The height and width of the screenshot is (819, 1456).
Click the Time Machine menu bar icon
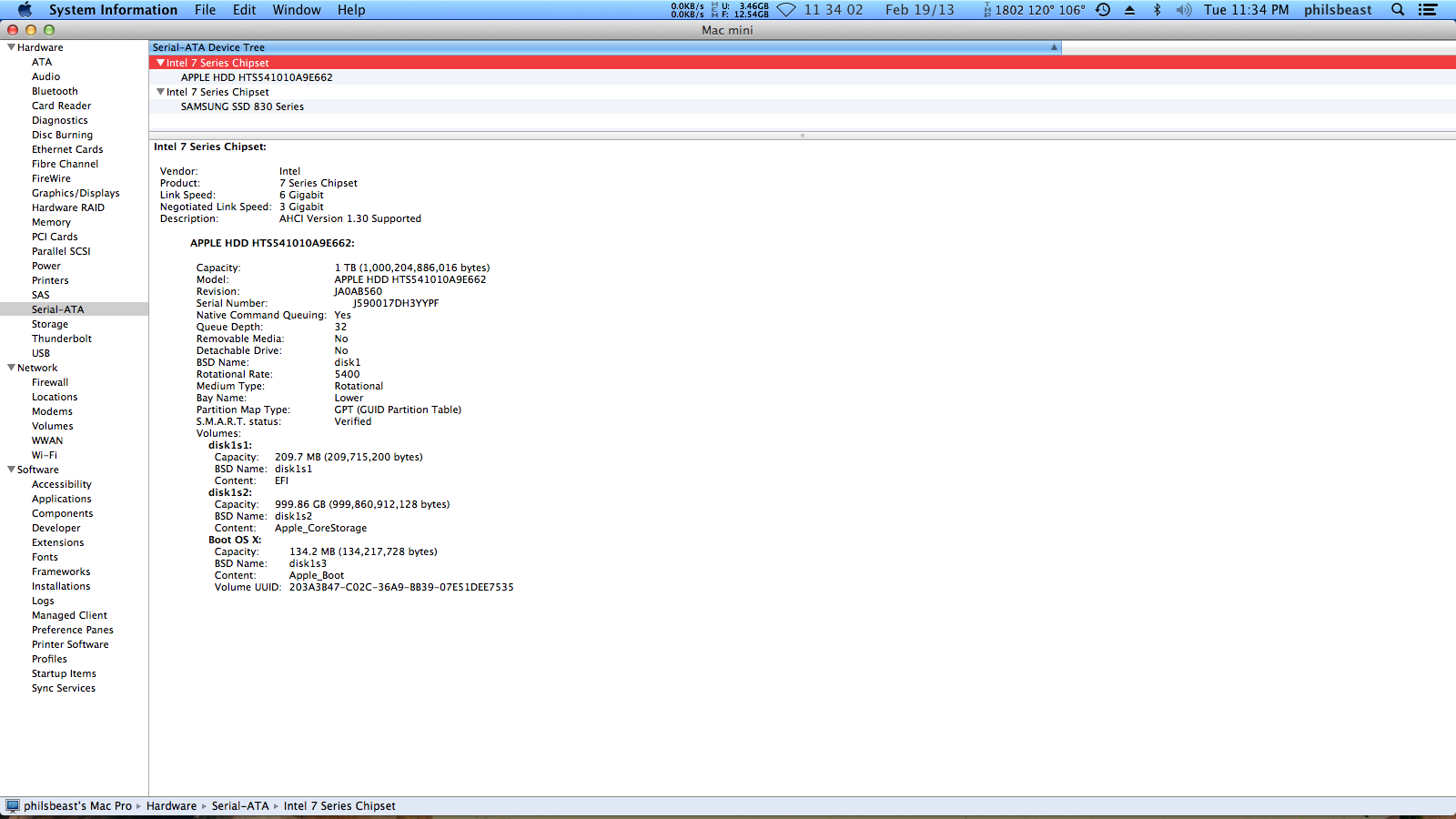(x=1103, y=9)
